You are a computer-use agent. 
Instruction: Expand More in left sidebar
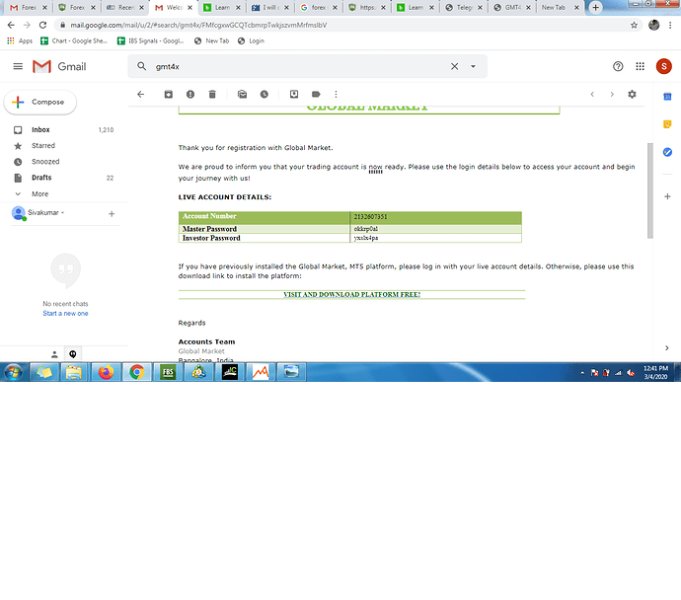click(40, 194)
